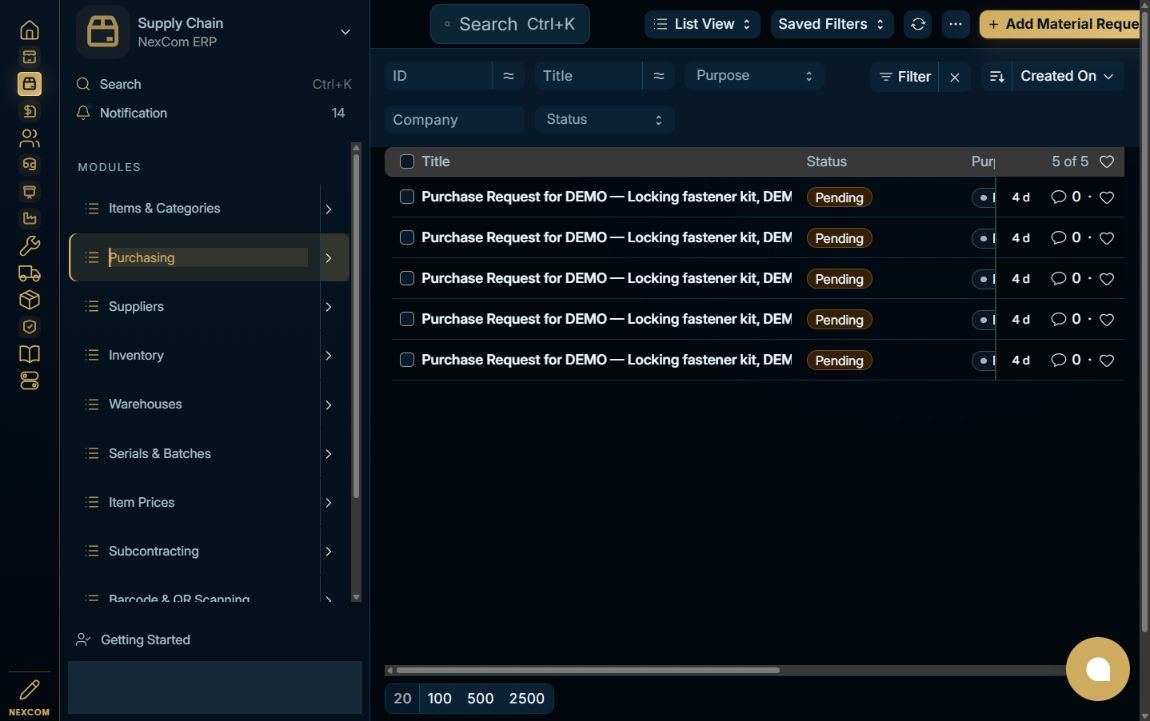This screenshot has height=721, width=1150.
Task: Open the floating chat bubble button
Action: (1097, 669)
